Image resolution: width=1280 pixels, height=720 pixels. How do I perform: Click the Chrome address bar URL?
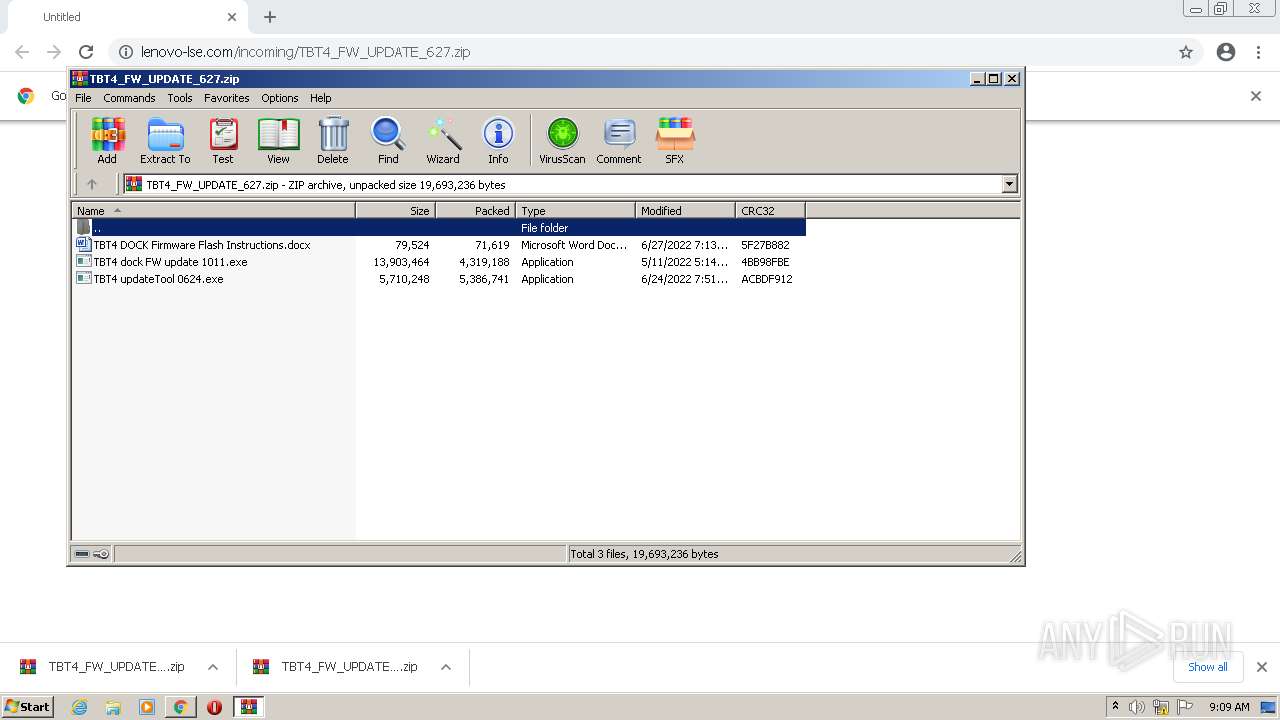[305, 52]
